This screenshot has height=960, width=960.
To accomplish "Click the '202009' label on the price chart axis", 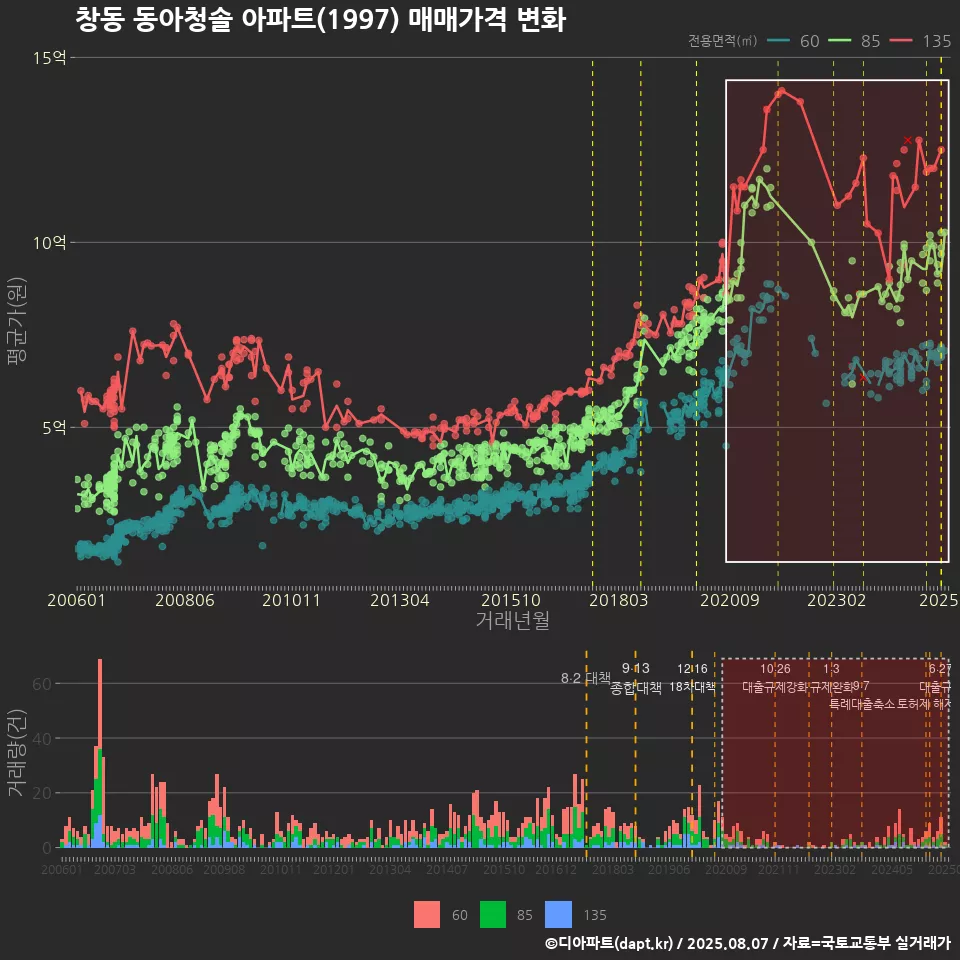I will [730, 600].
